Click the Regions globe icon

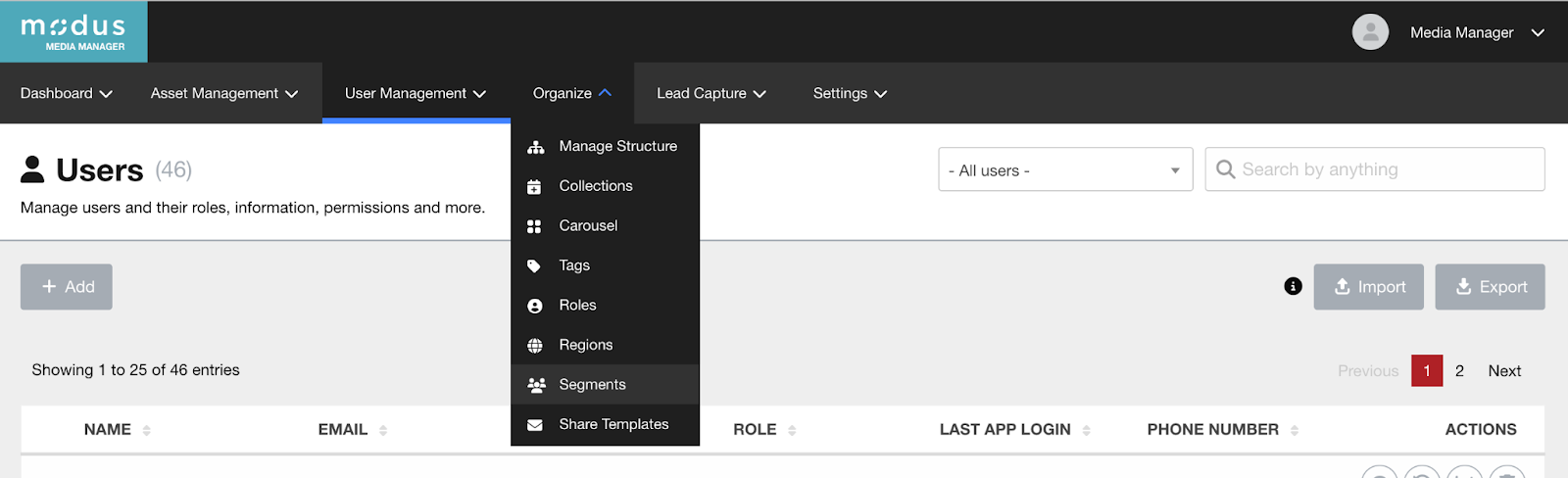[534, 346]
